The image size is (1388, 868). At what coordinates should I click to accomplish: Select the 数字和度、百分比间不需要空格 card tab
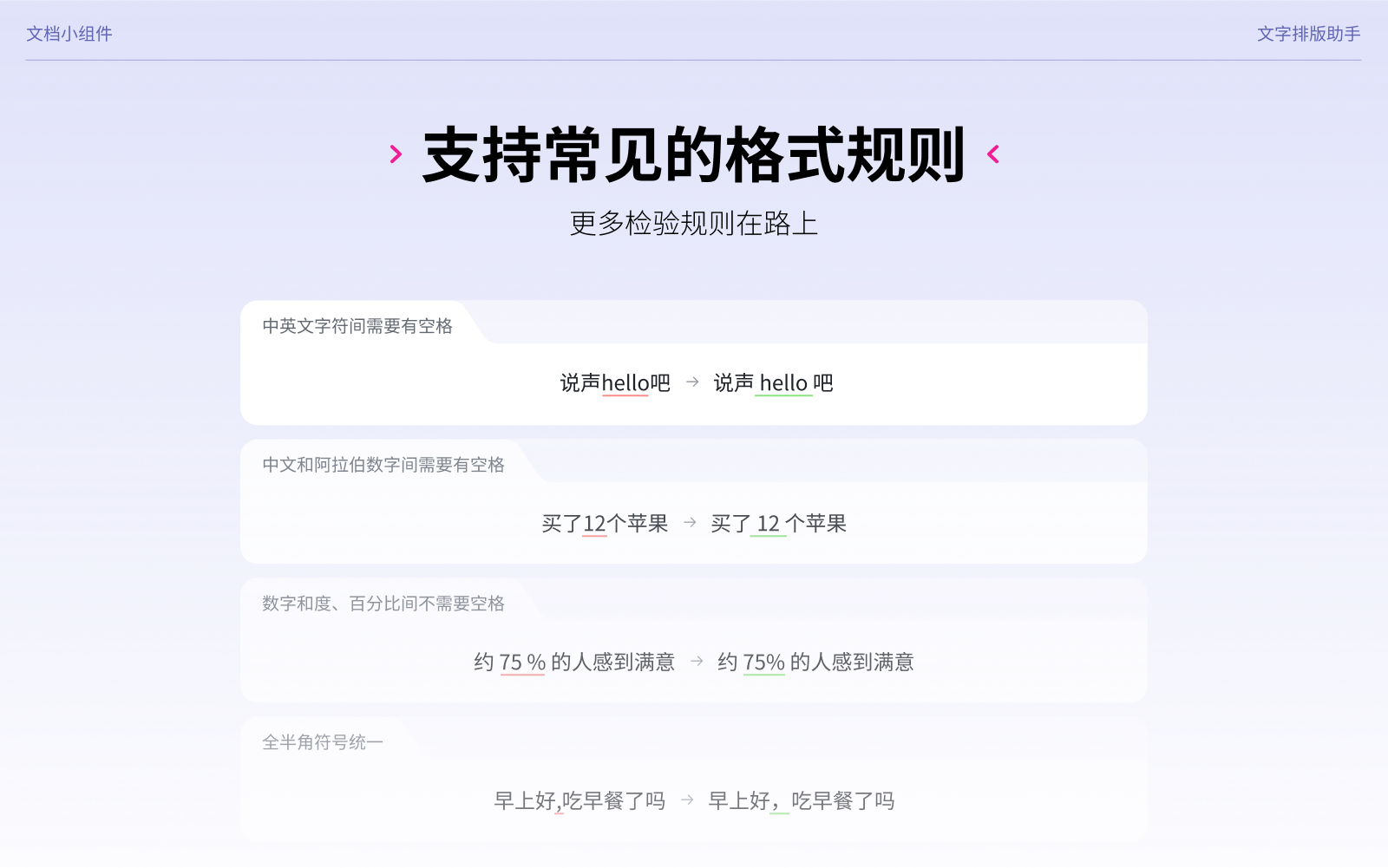[x=383, y=604]
